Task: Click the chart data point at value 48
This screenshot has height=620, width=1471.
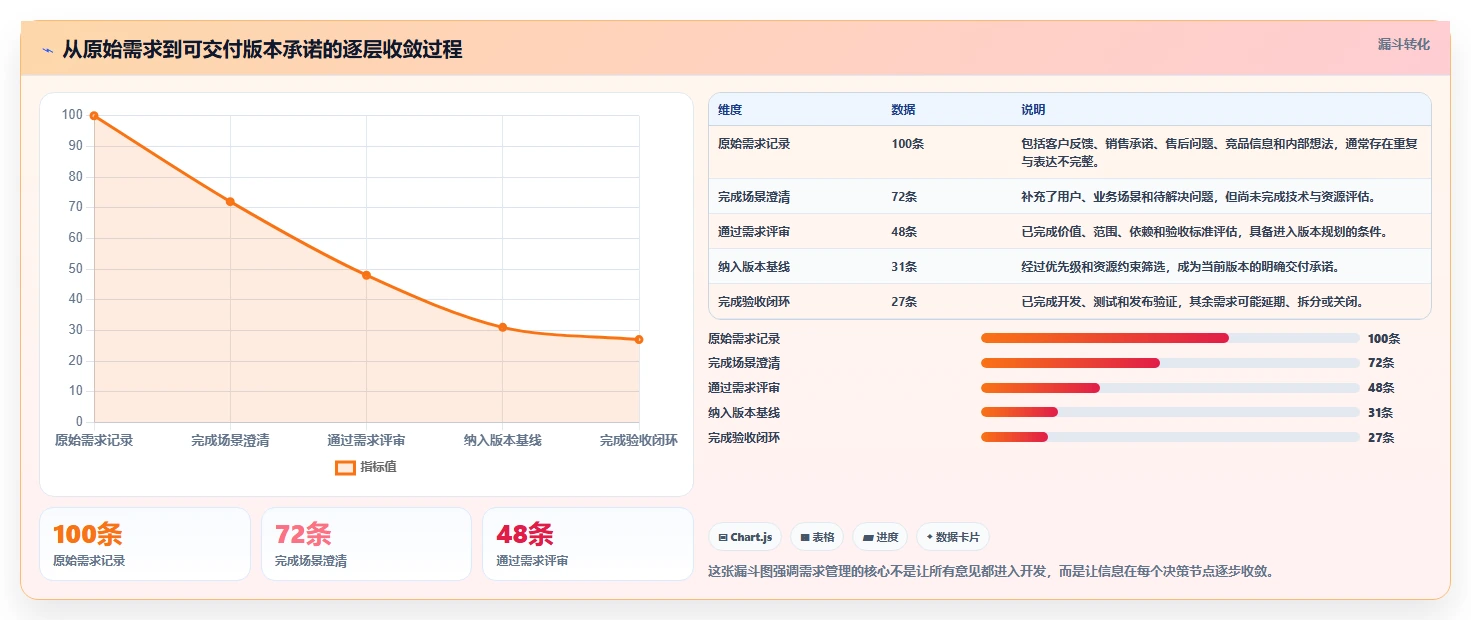Action: coord(366,275)
